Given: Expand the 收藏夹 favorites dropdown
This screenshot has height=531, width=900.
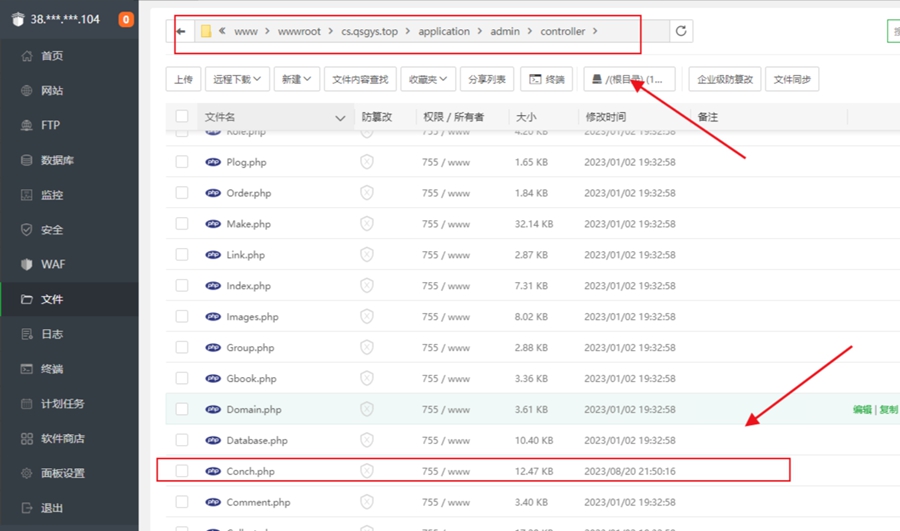Looking at the screenshot, I should (x=432, y=80).
